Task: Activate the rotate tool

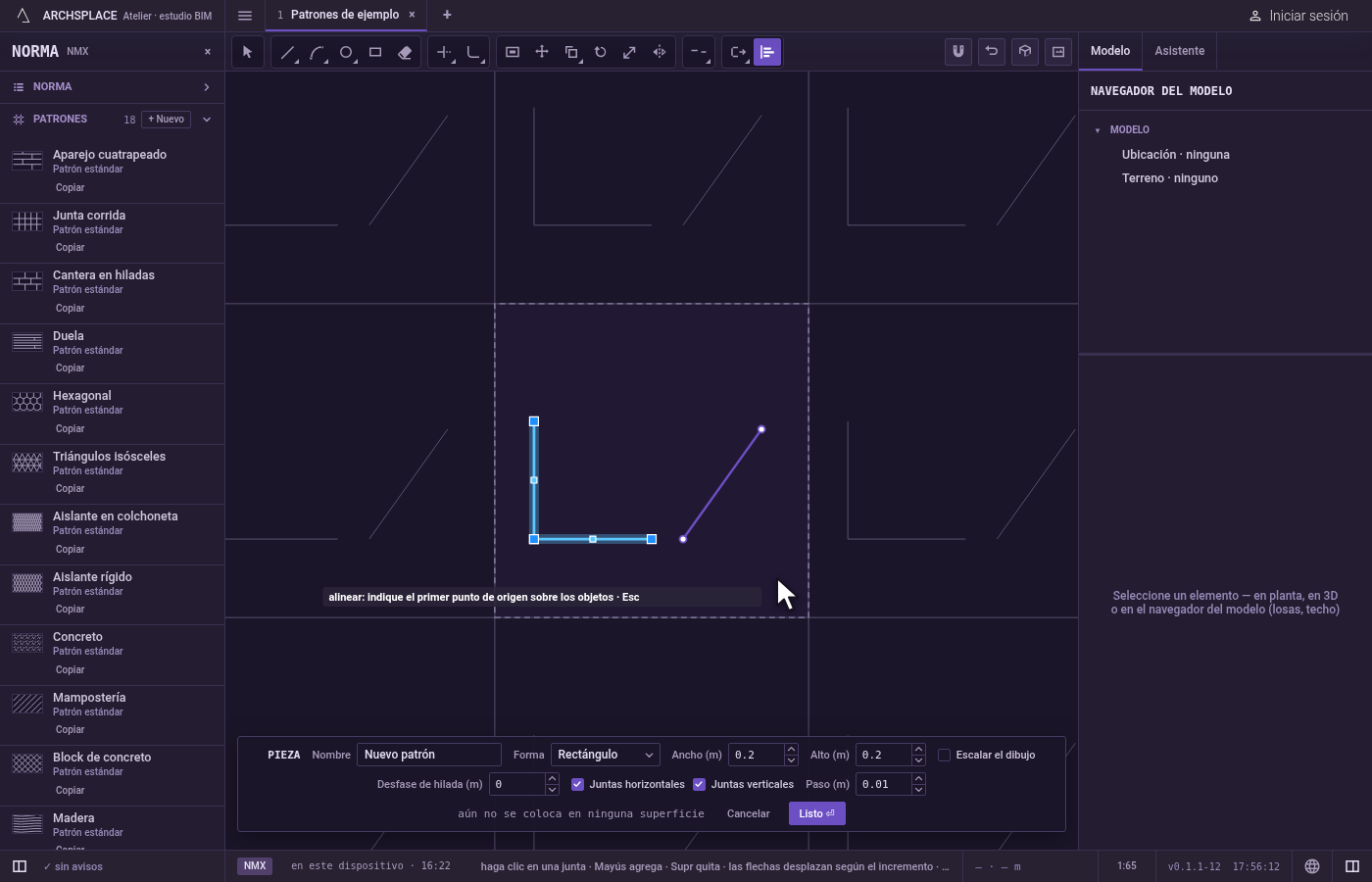Action: point(601,52)
